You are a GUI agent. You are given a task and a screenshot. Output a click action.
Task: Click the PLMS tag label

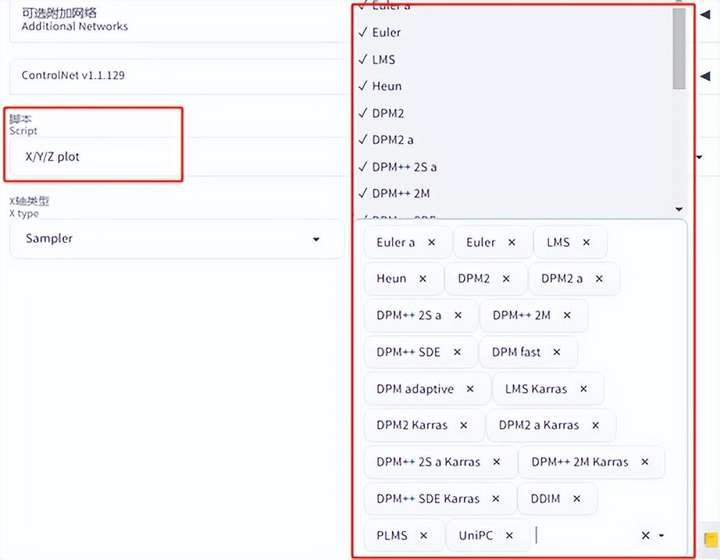pos(392,535)
